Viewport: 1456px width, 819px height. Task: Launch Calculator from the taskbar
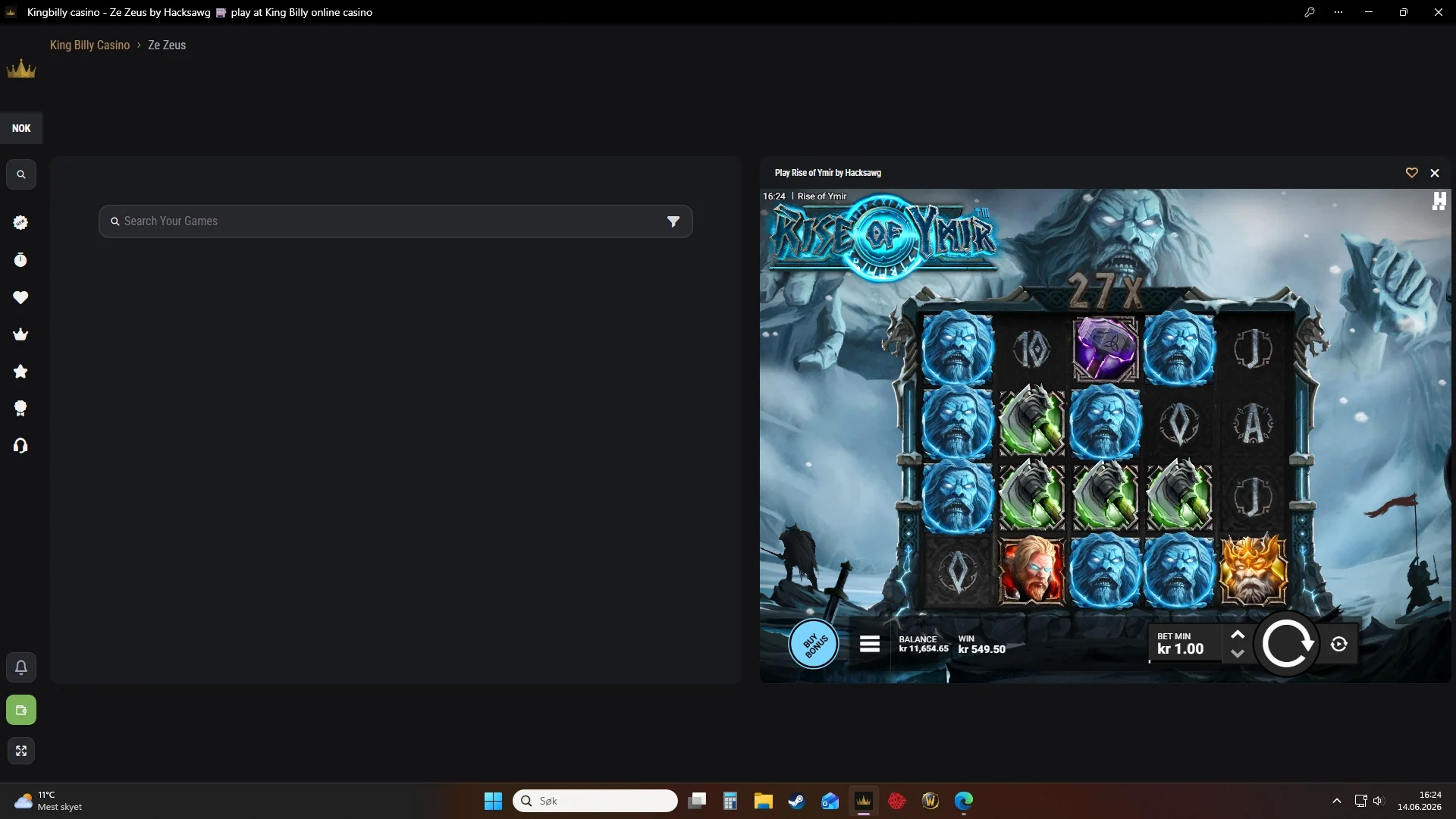[x=730, y=801]
